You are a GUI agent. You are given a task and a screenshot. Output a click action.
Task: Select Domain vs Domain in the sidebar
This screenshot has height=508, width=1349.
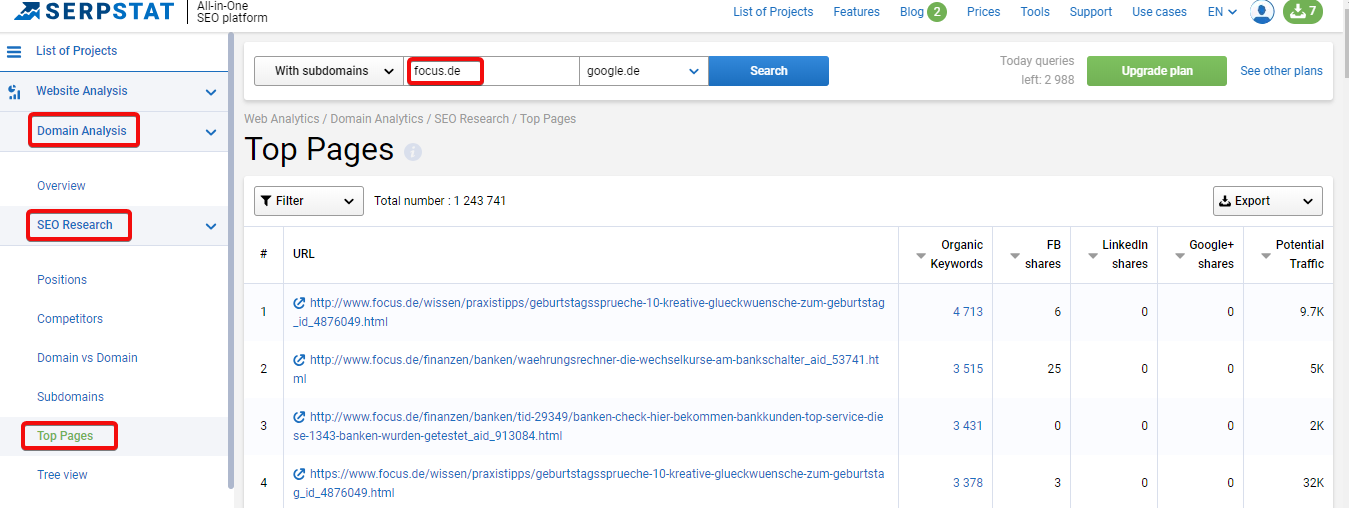point(87,358)
